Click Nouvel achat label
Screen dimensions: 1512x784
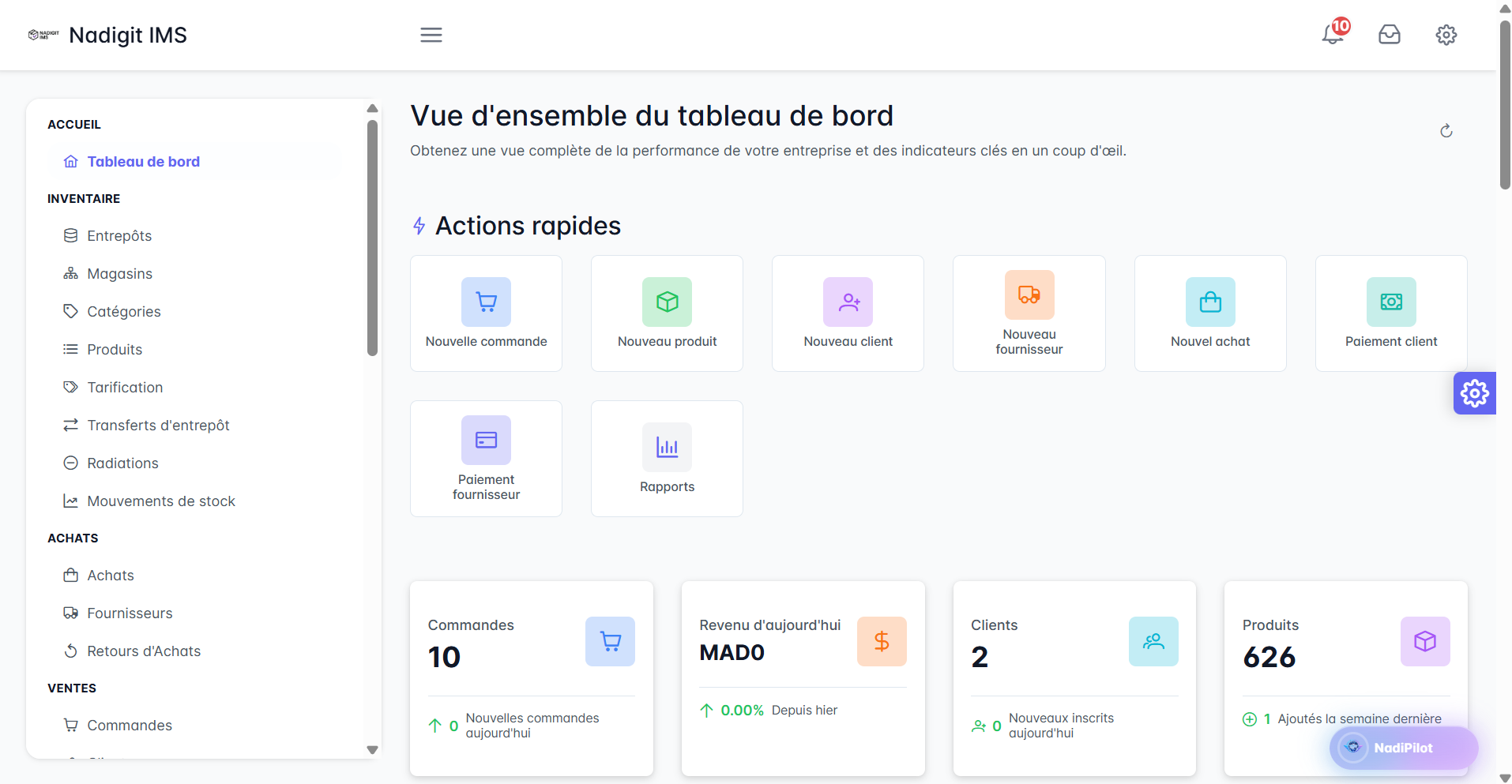[1210, 342]
